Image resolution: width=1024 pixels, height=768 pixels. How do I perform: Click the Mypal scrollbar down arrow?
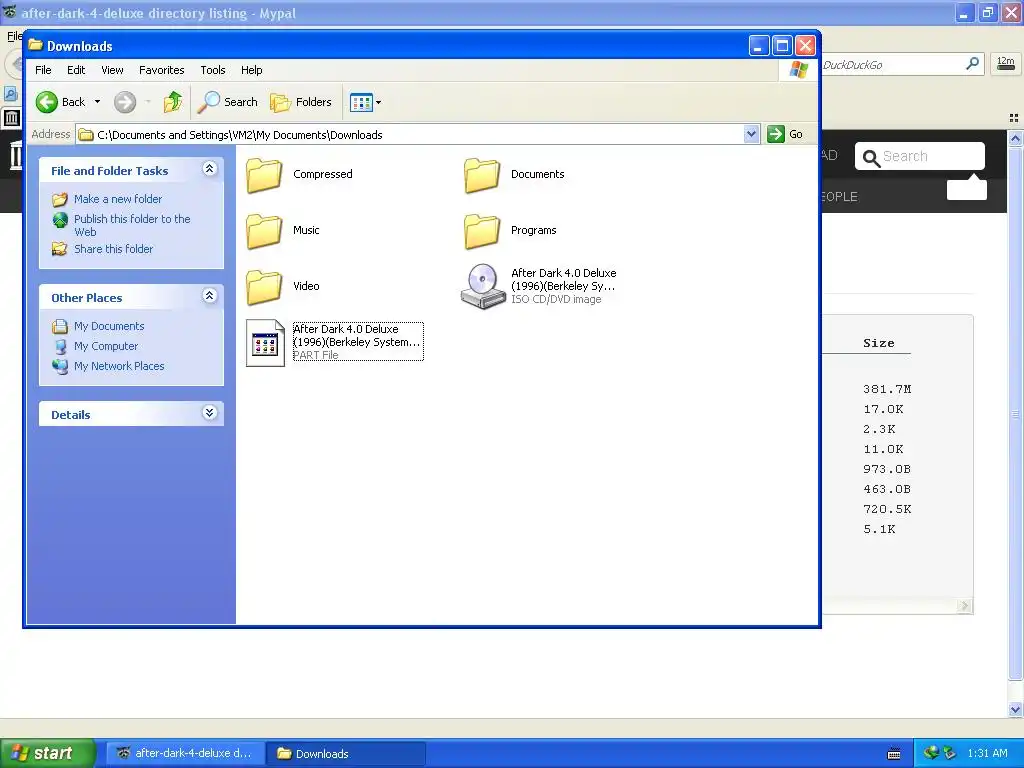click(x=1015, y=709)
